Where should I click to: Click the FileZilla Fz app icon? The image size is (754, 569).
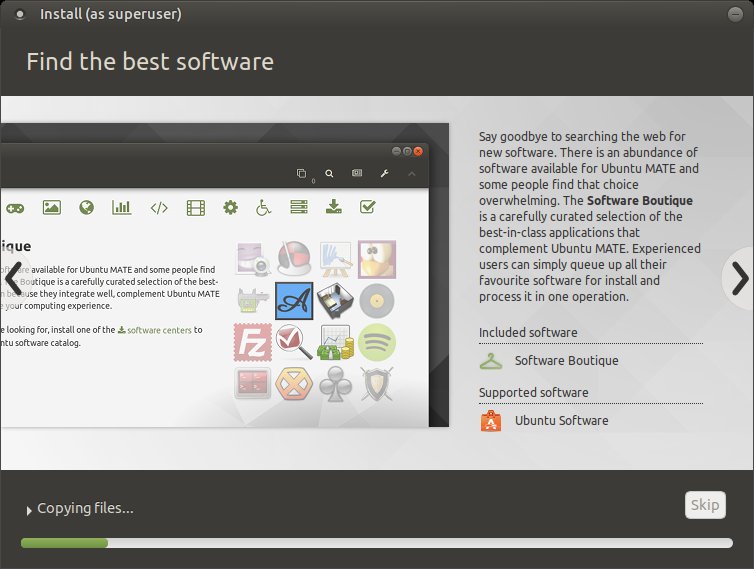tap(253, 342)
